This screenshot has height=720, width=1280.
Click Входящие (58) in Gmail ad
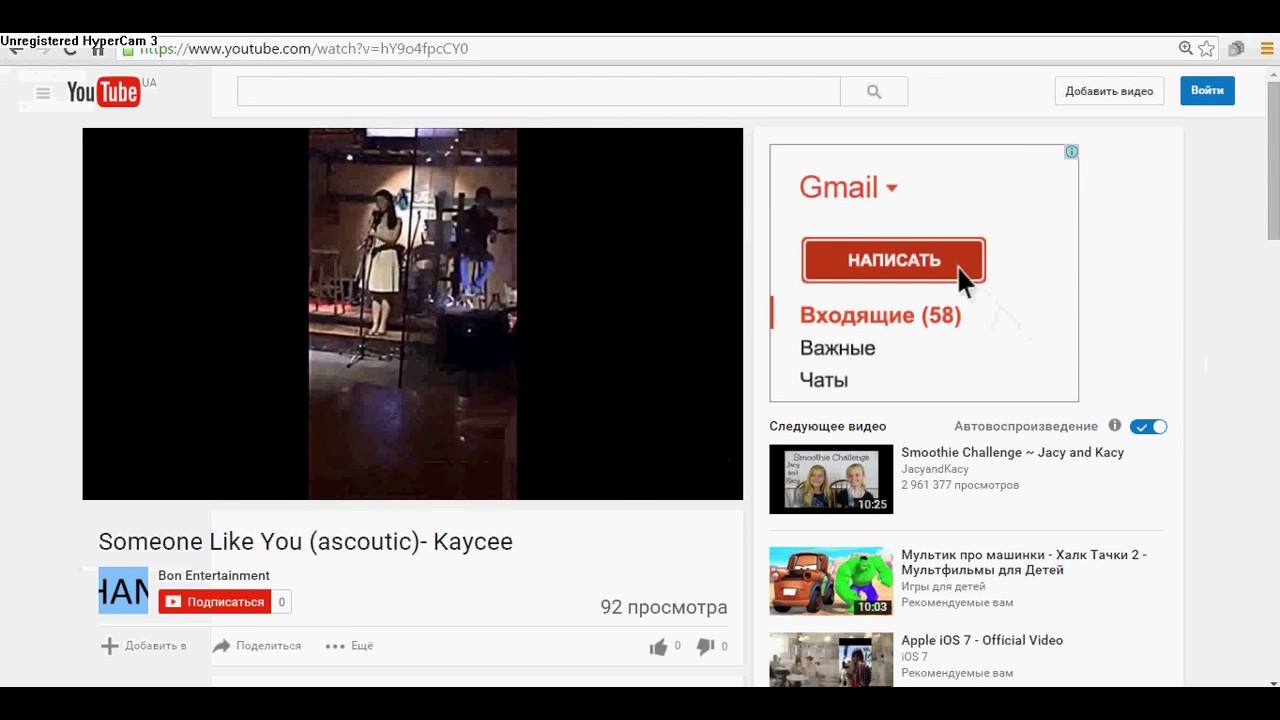click(x=880, y=316)
